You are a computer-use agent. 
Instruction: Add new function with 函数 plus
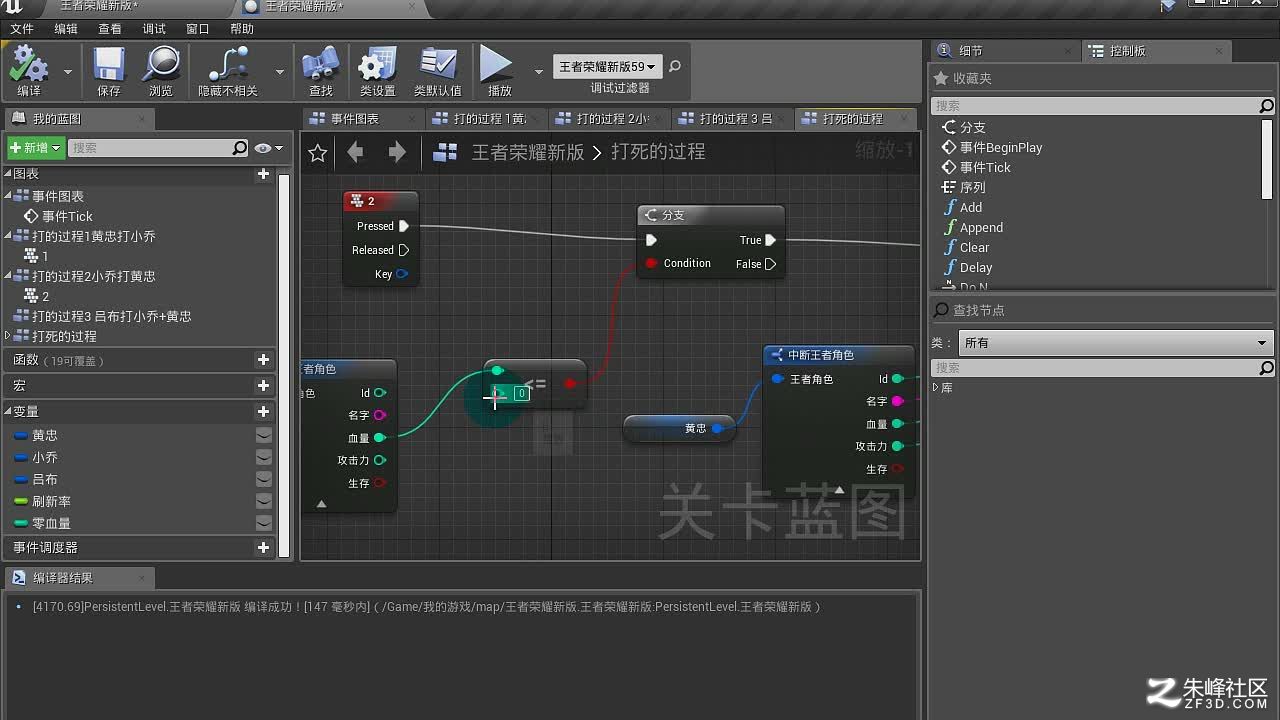(264, 360)
